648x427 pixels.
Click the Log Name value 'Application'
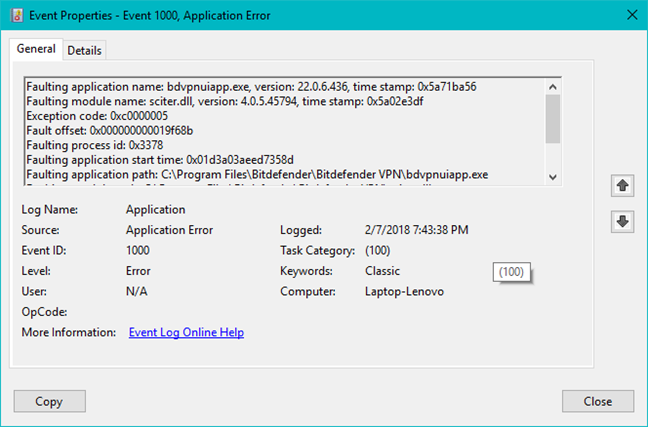coord(155,210)
